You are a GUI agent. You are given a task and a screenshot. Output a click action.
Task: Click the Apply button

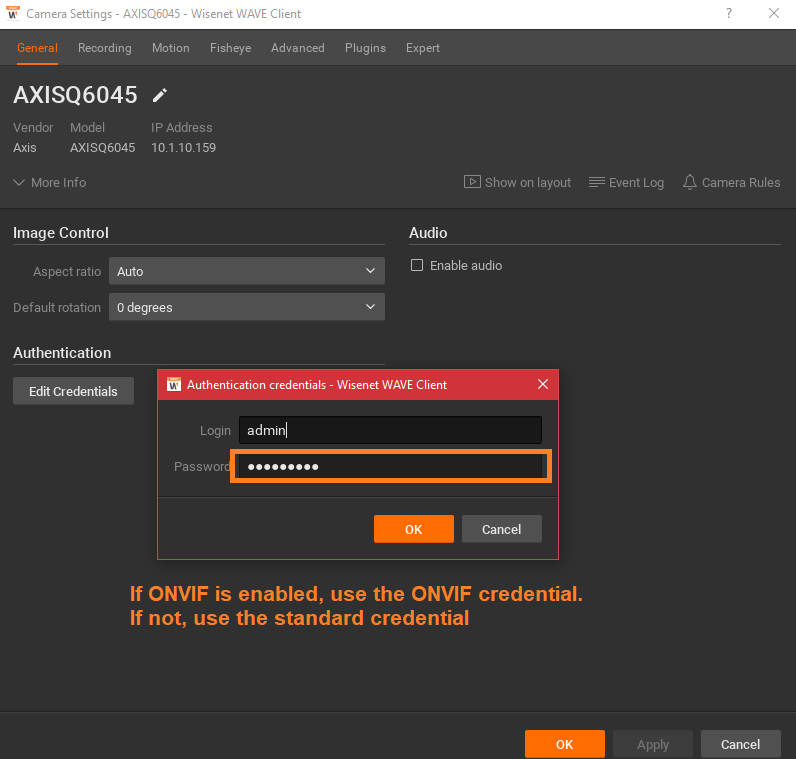[653, 744]
